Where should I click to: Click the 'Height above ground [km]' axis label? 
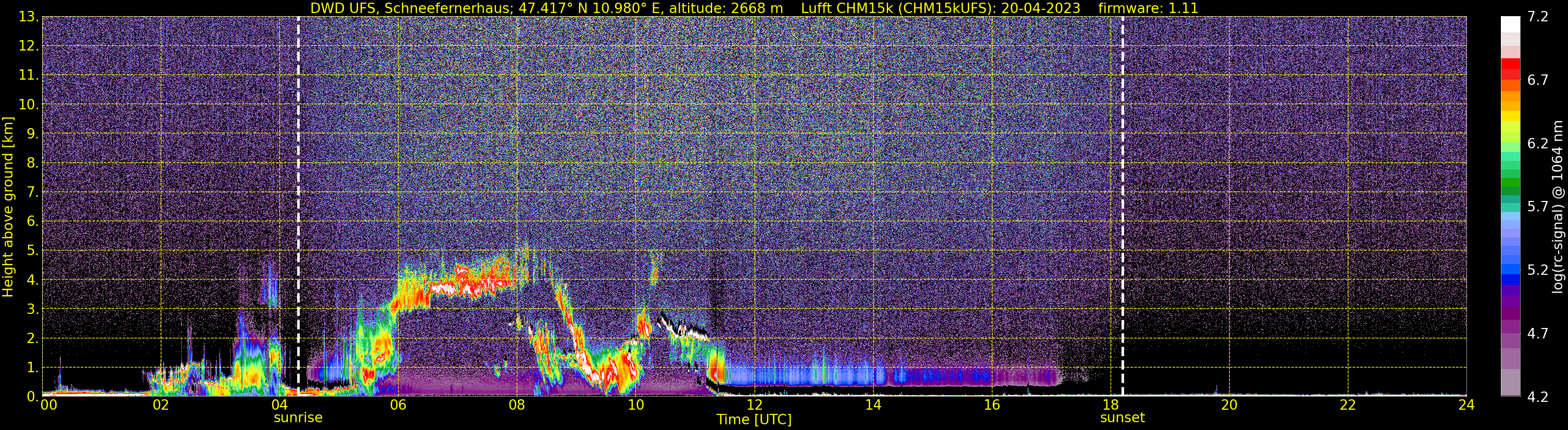click(8, 207)
